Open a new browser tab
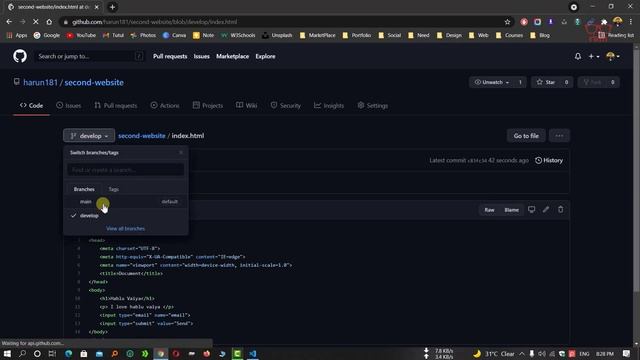Image resolution: width=640 pixels, height=360 pixels. 112,7
